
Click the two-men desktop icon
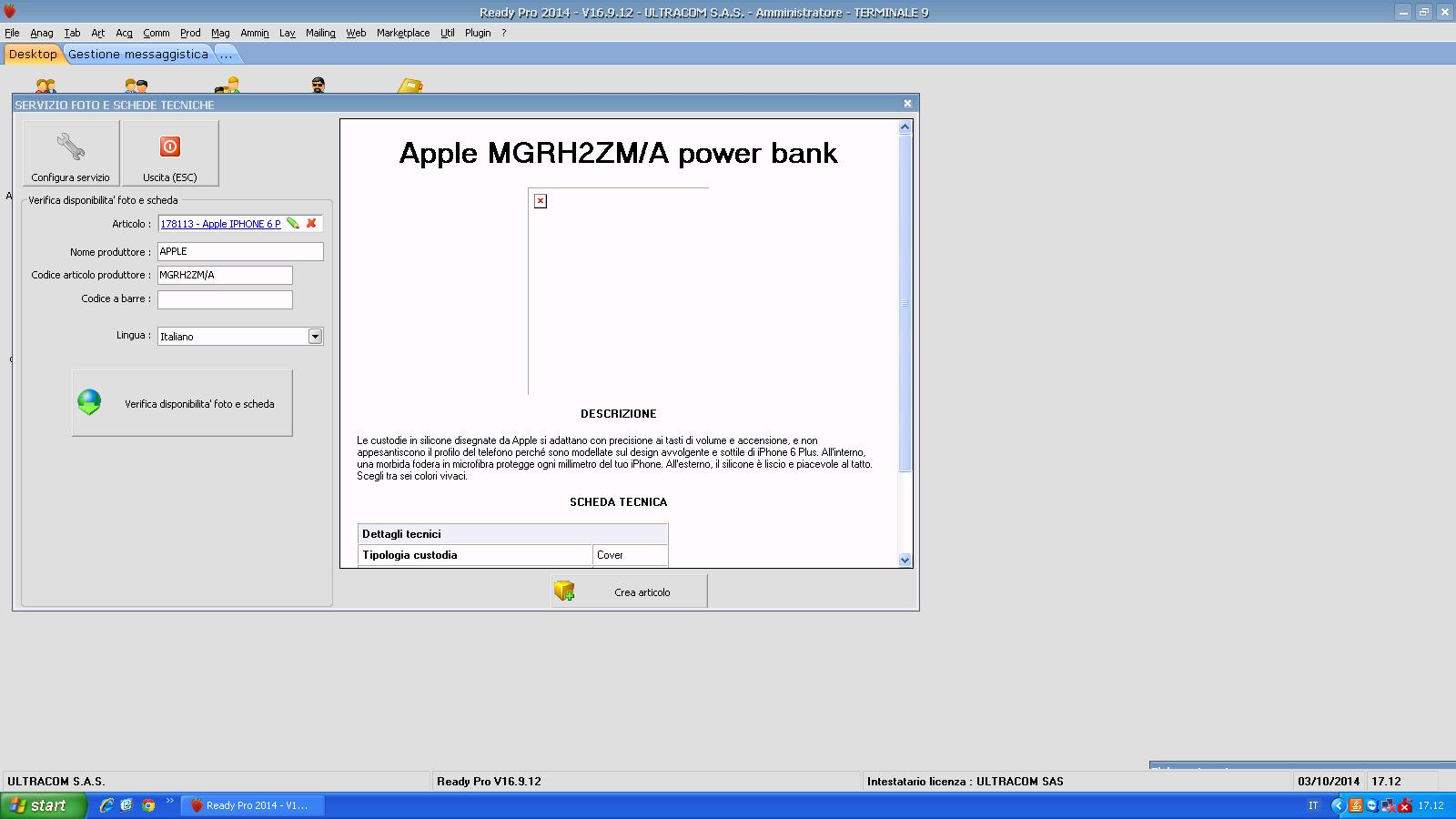136,86
